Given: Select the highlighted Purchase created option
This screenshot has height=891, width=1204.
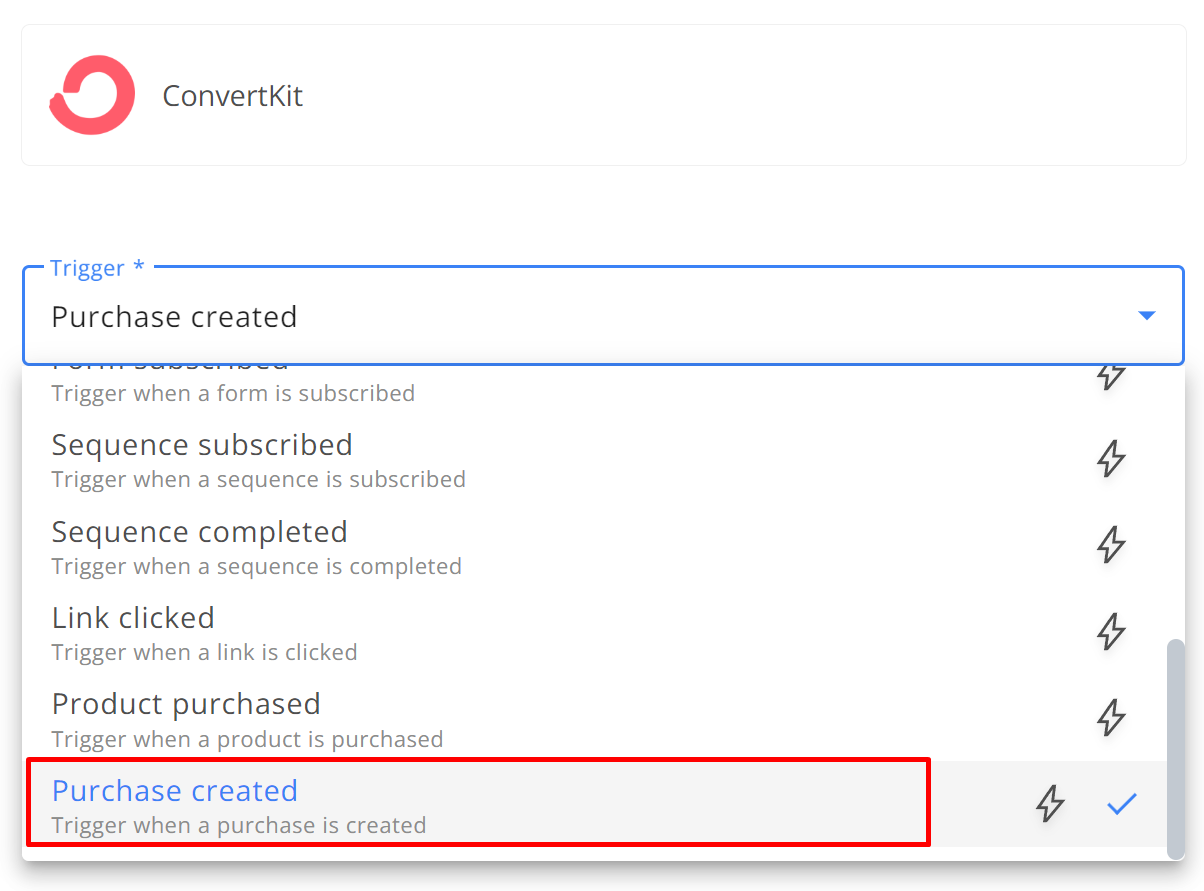Looking at the screenshot, I should (x=594, y=804).
